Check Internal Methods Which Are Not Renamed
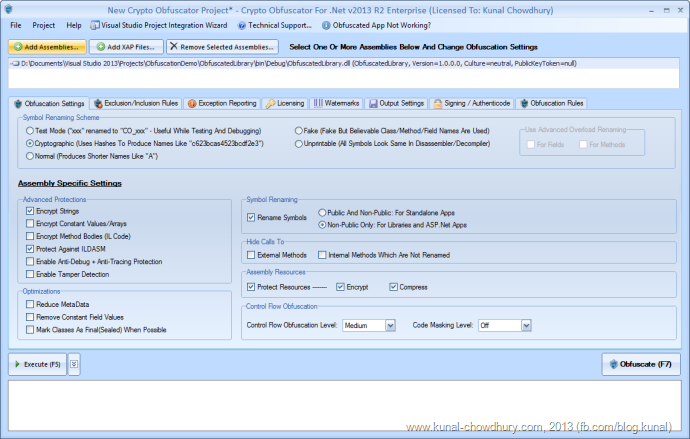 [x=323, y=255]
